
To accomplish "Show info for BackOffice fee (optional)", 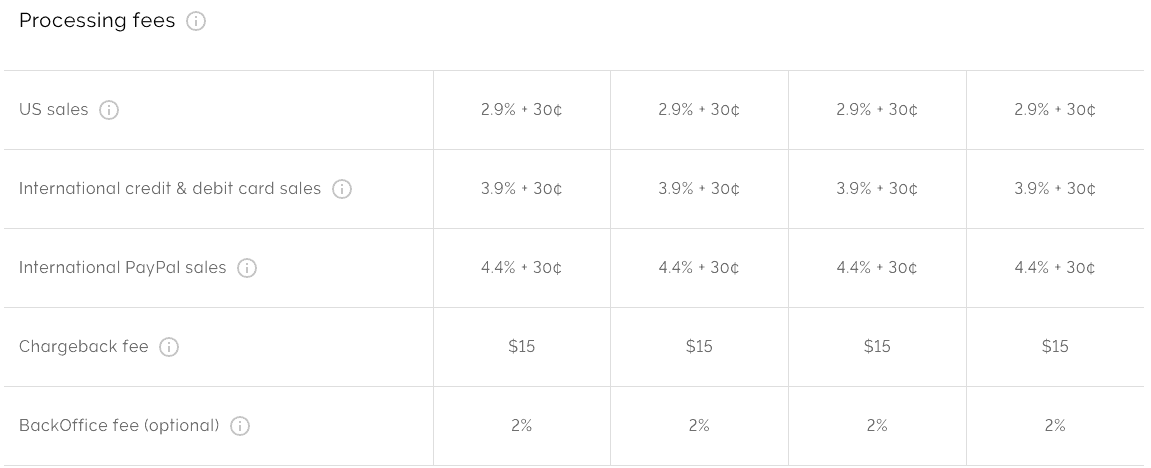I will point(240,426).
